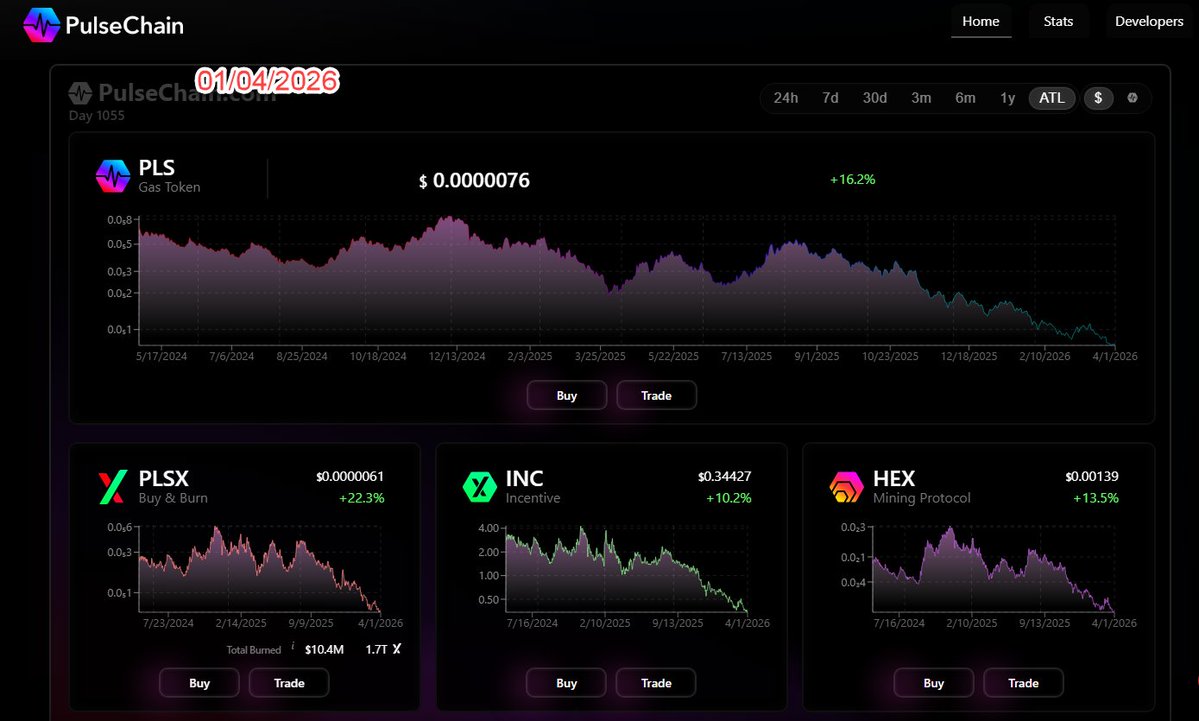Click the INC +10.2% change

pos(729,499)
